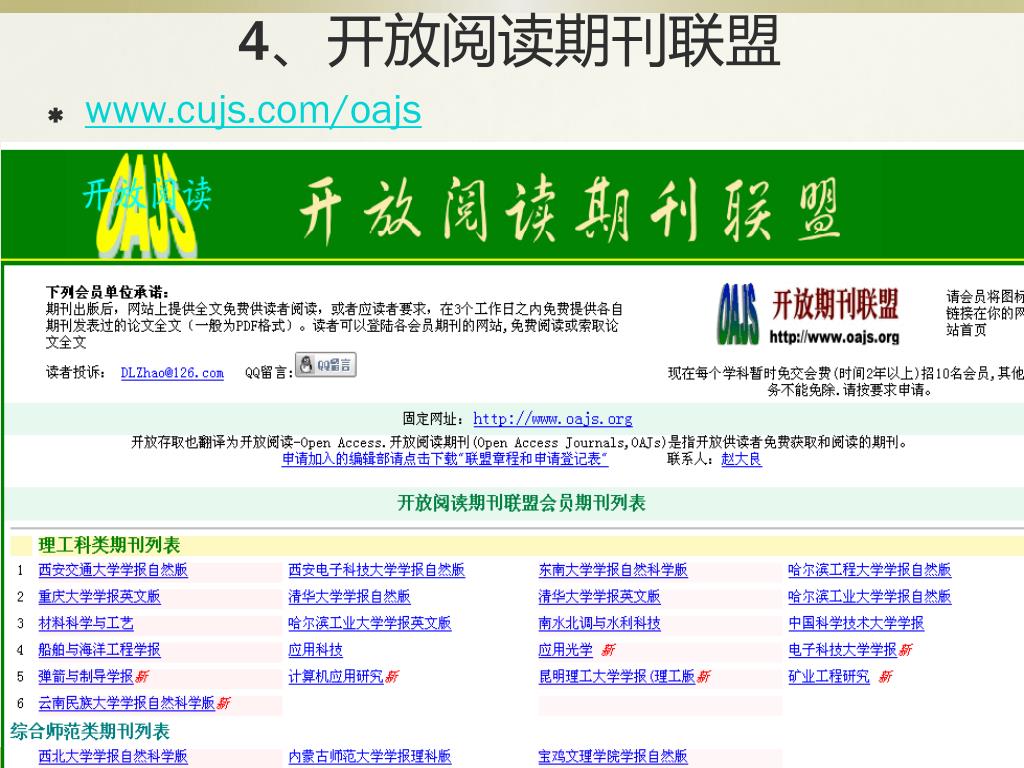Open 电子科技大学学报 journal link
1024x768 pixels.
click(x=842, y=650)
